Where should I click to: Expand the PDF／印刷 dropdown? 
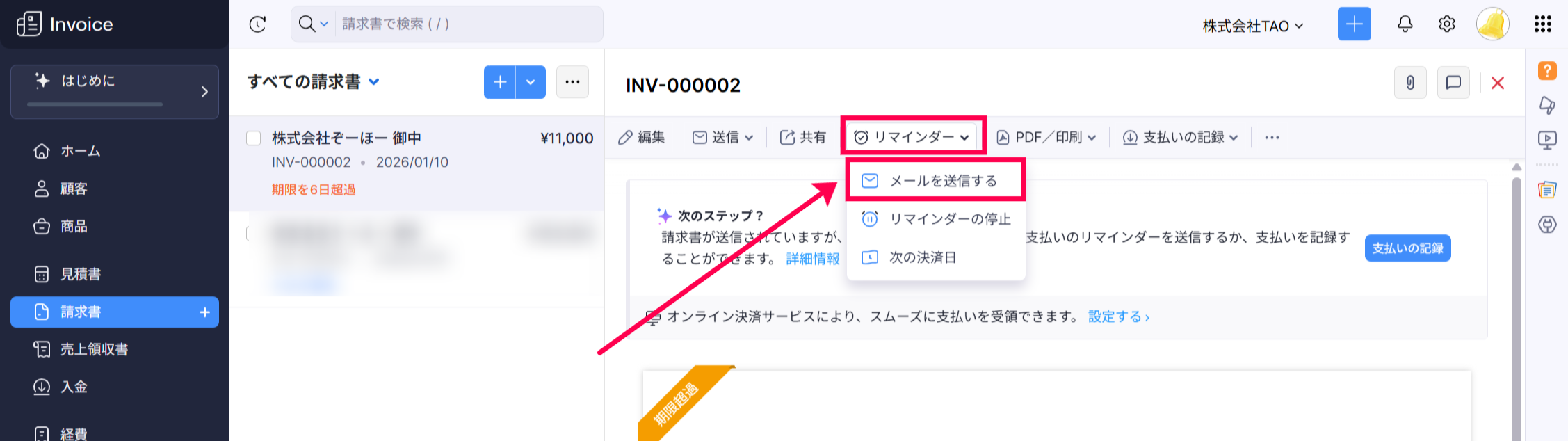tap(1046, 138)
